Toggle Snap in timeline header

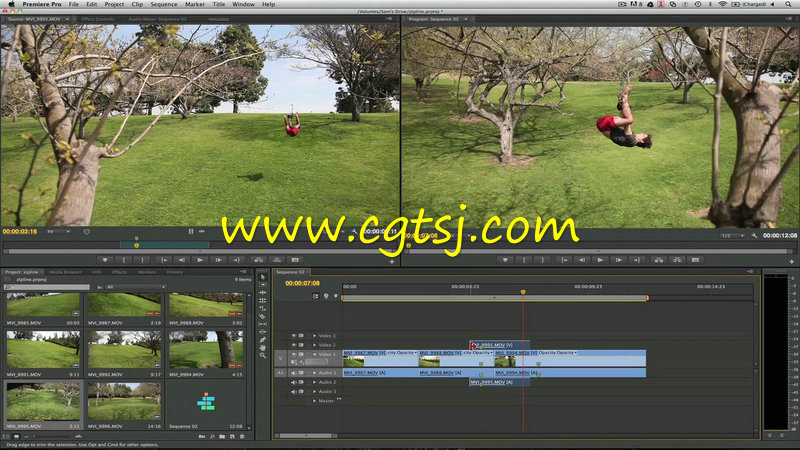[x=316, y=296]
